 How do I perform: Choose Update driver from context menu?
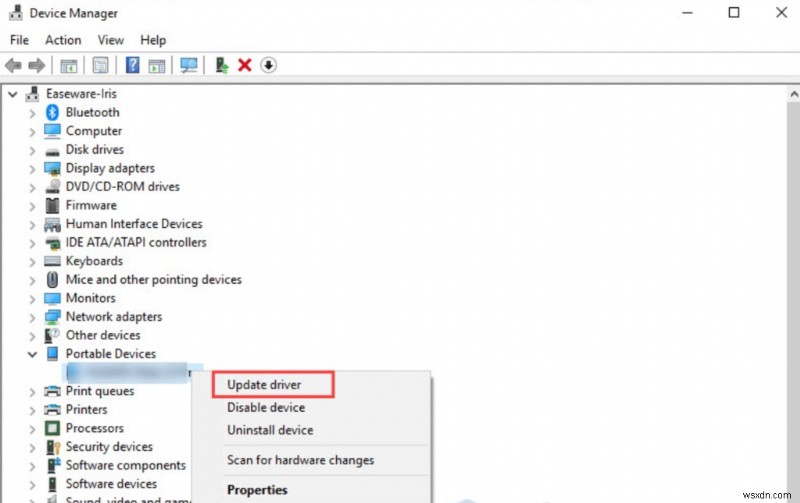[x=264, y=385]
